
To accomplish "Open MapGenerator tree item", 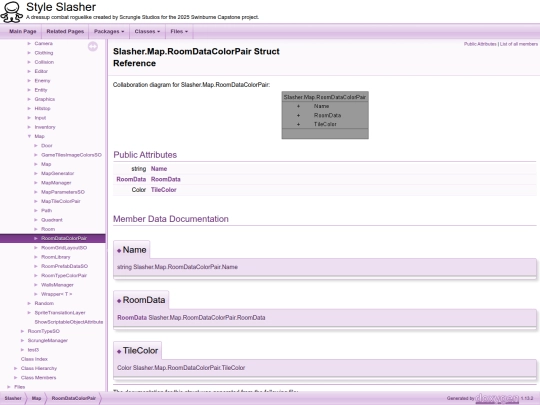I will click(58, 173).
